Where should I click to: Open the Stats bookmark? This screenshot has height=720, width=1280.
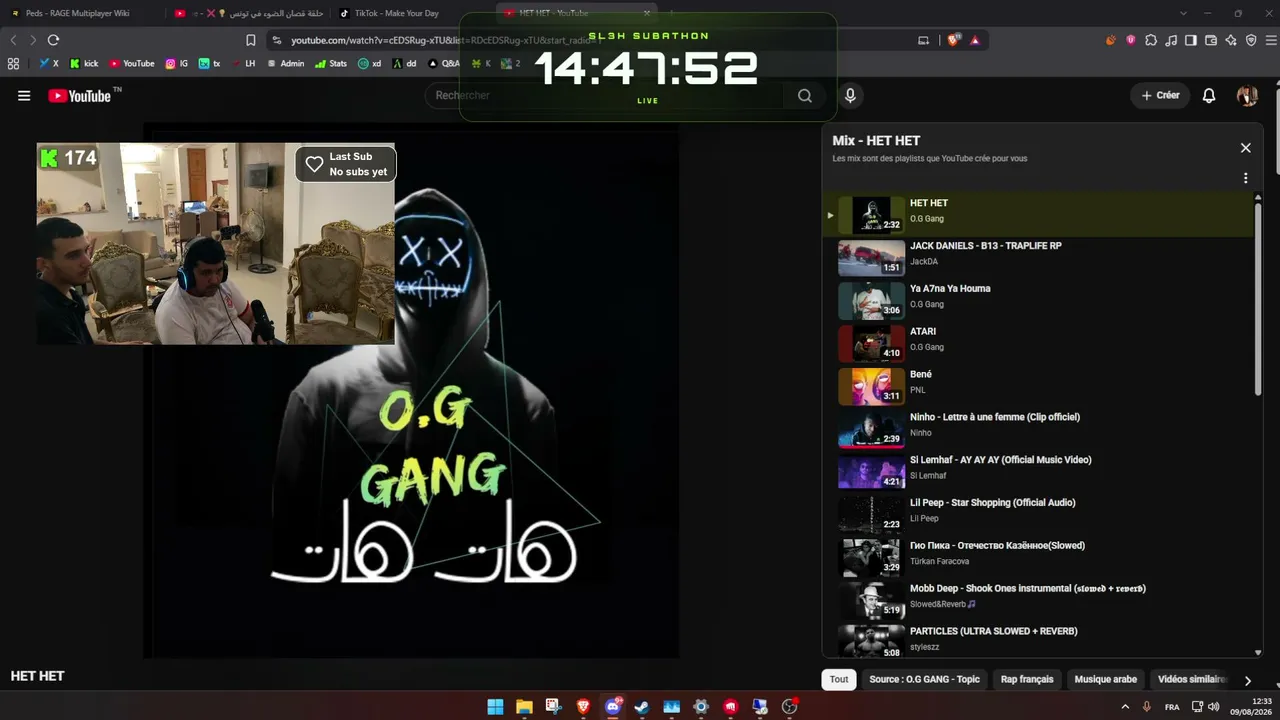coord(331,63)
